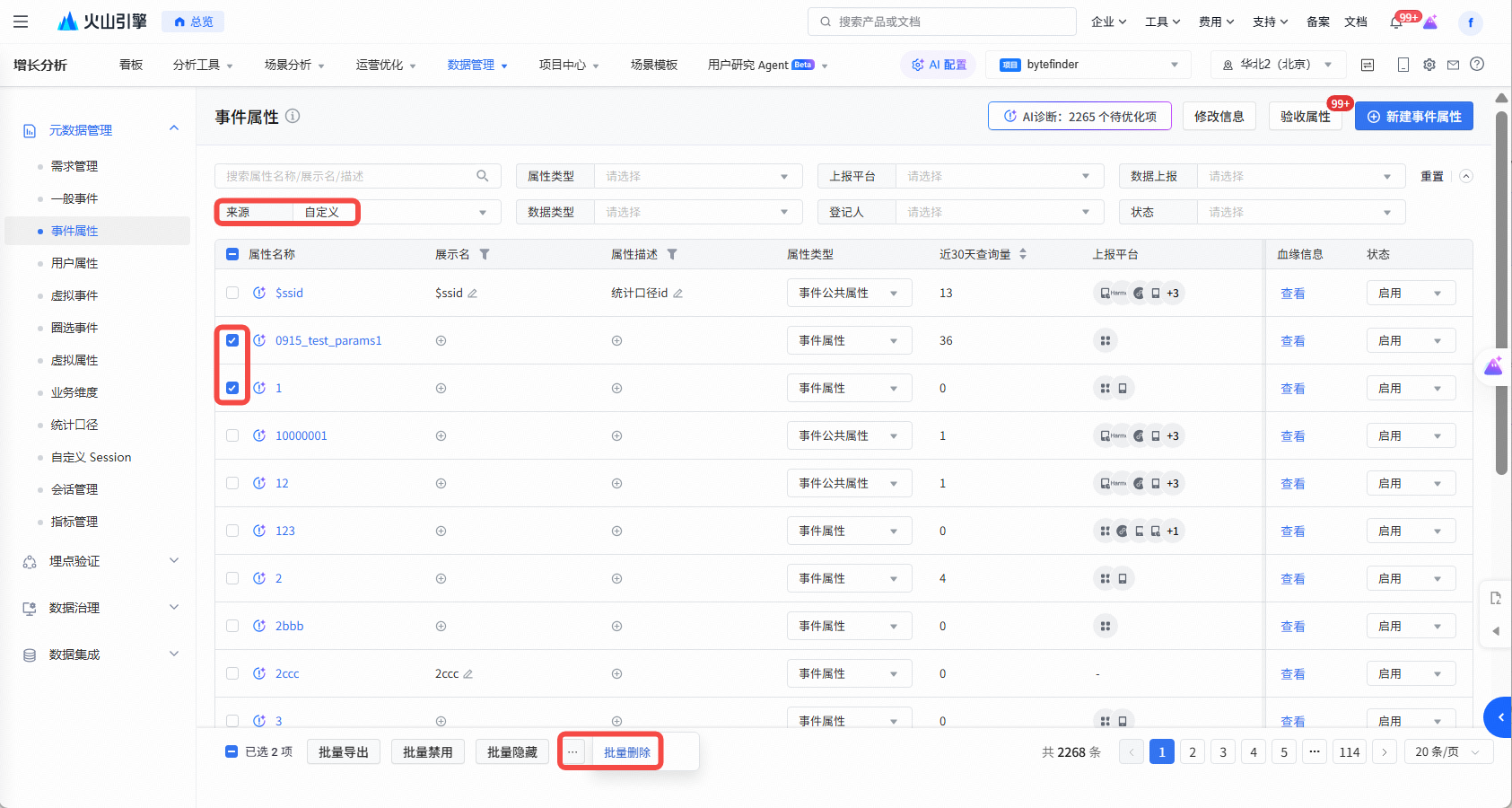1512x808 pixels.
Task: Click the 新建事件属性 button
Action: (1413, 117)
